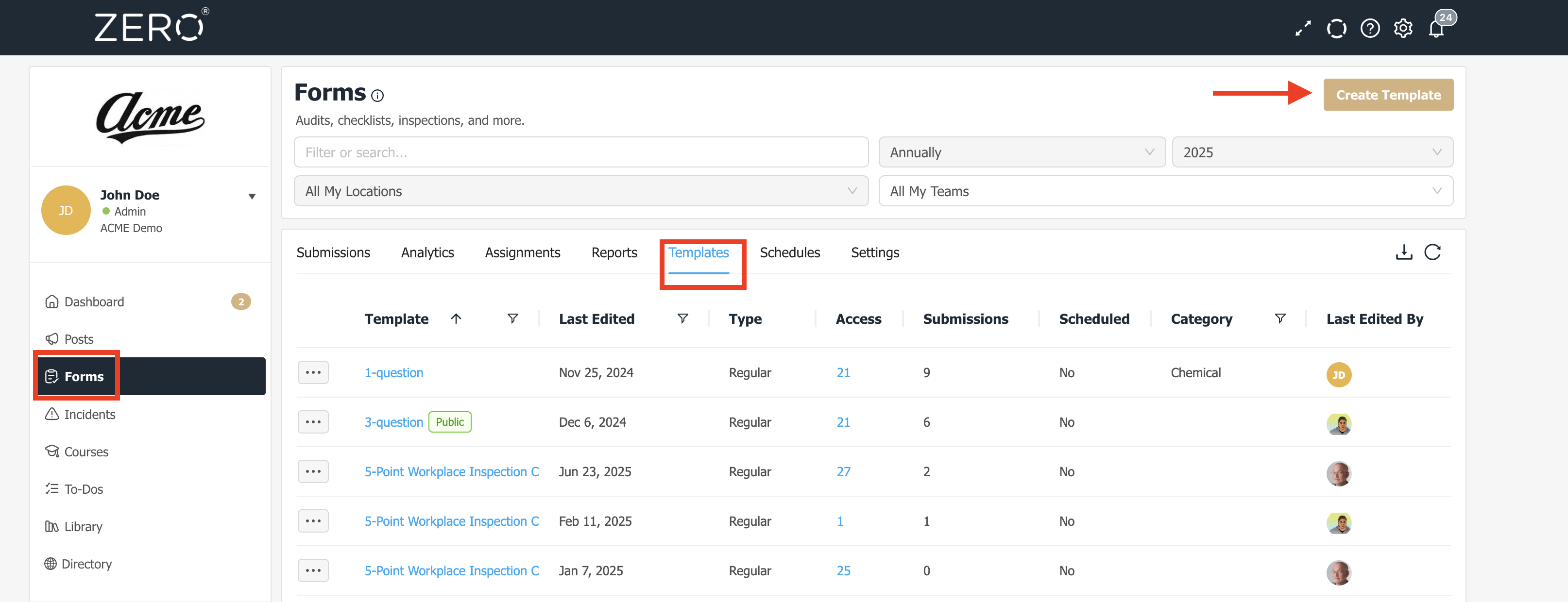1568x602 pixels.
Task: Expand the Annually period dropdown
Action: coord(1022,152)
